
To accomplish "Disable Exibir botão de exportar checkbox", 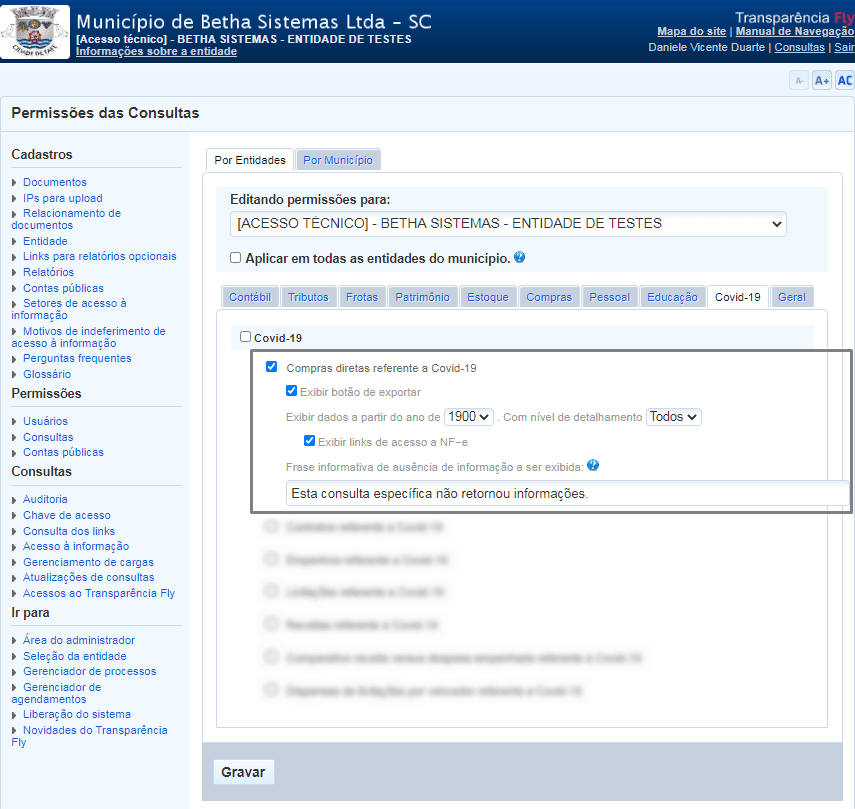I will click(292, 391).
